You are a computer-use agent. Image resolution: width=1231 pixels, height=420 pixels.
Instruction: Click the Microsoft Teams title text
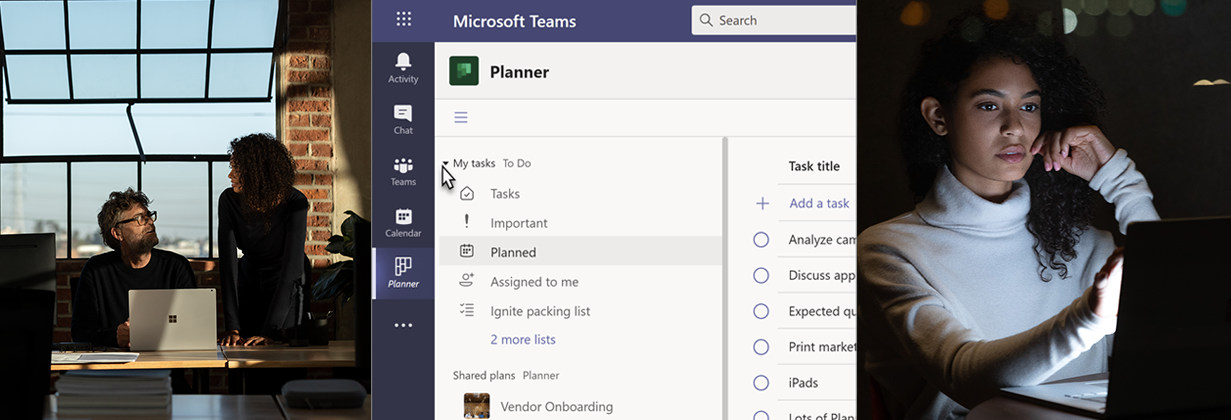point(514,21)
